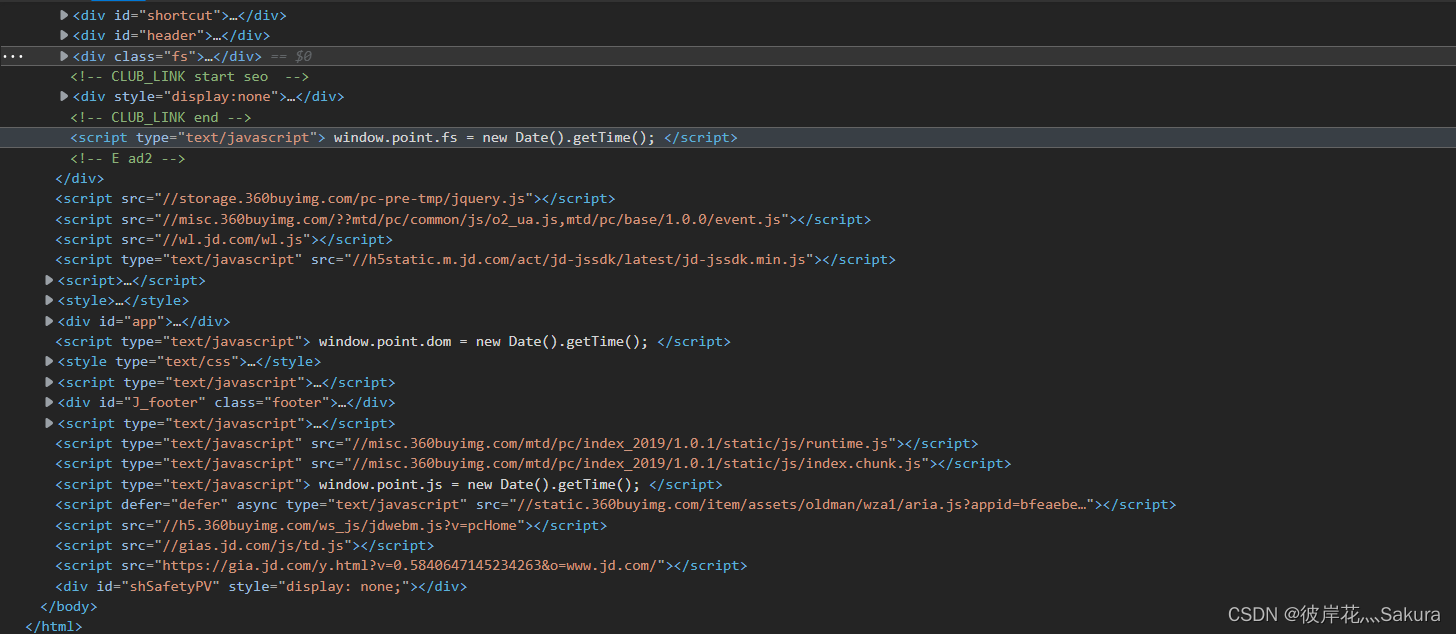This screenshot has width=1456, height=634.
Task: Expand the div with id "shortcut"
Action: [64, 15]
